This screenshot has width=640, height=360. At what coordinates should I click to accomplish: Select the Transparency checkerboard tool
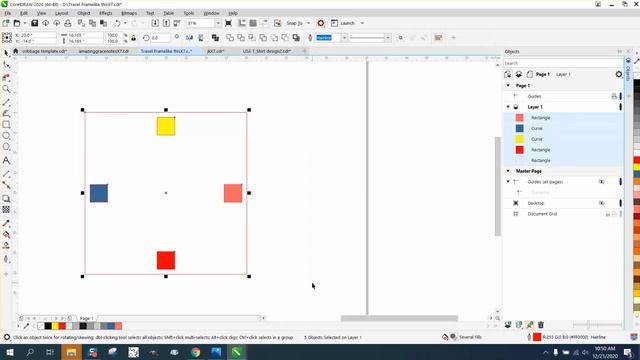[6, 209]
